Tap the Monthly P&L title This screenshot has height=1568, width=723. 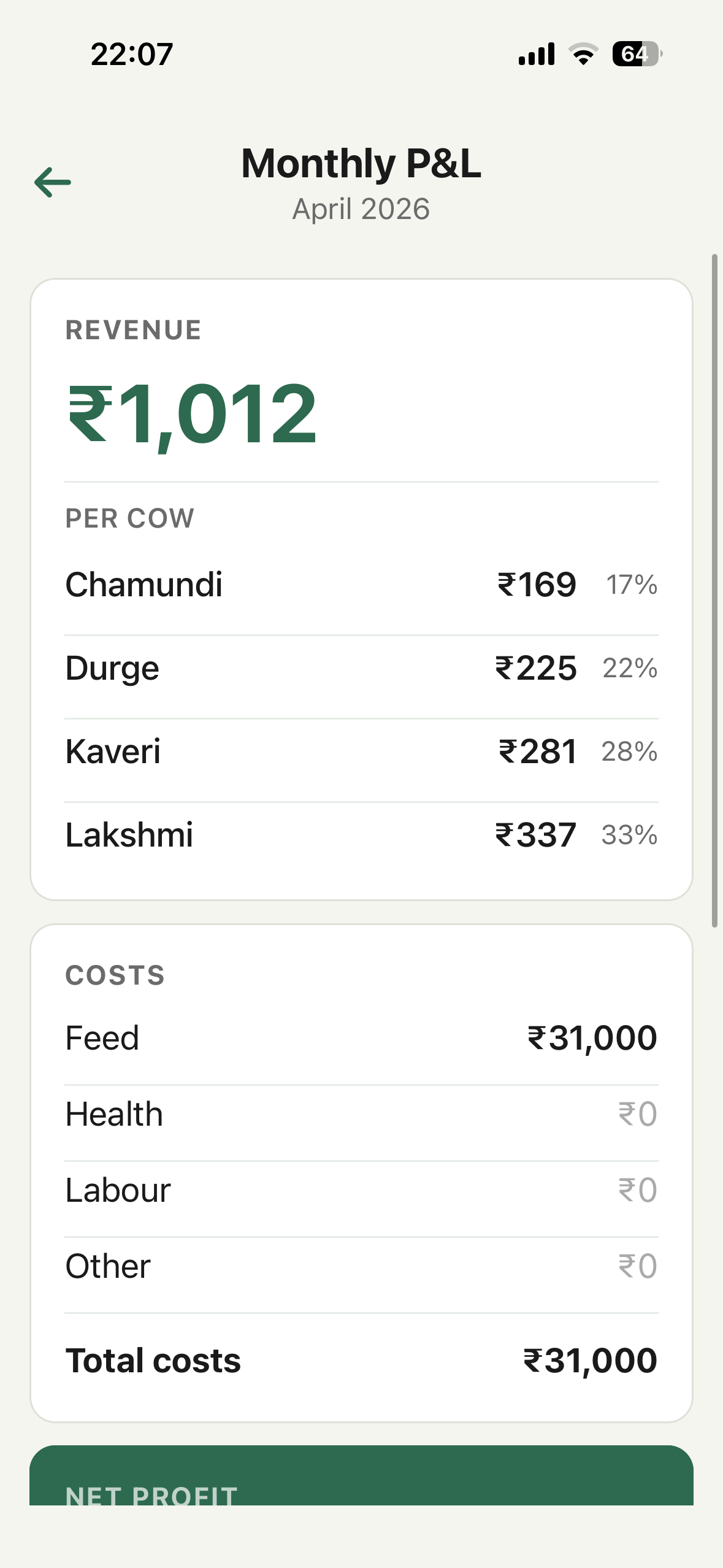tap(361, 163)
